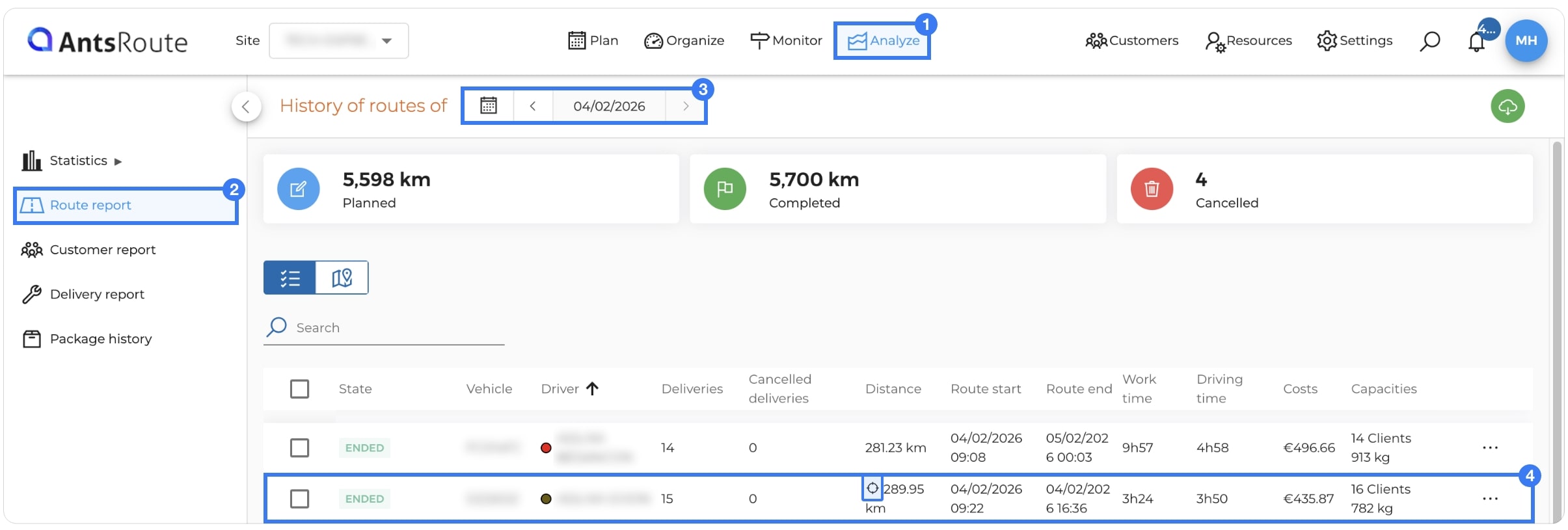Viewport: 1568px width, 530px height.
Task: Sort by the Capacities column header
Action: (1384, 389)
